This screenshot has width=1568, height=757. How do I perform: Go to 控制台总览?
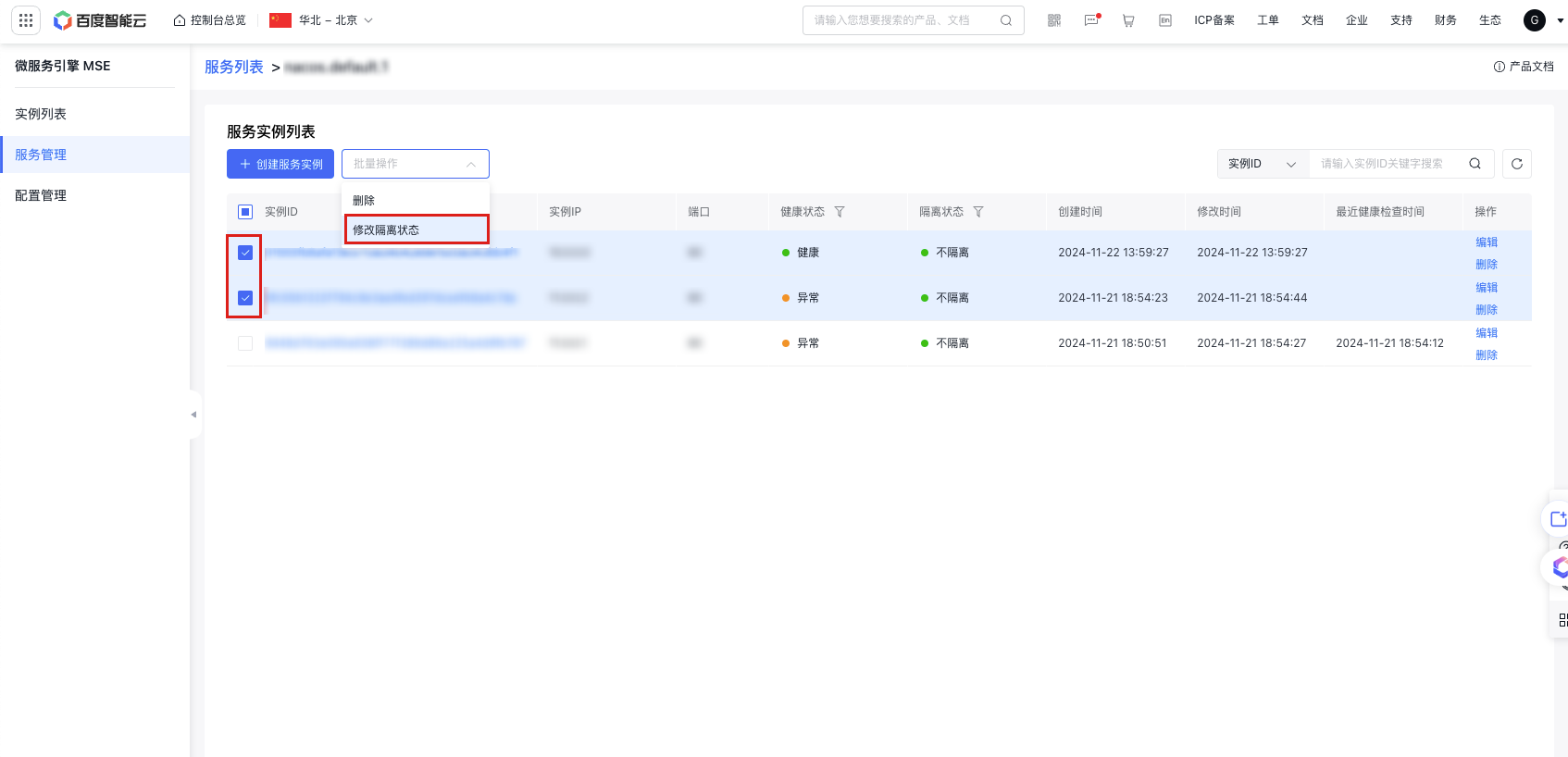click(x=210, y=20)
